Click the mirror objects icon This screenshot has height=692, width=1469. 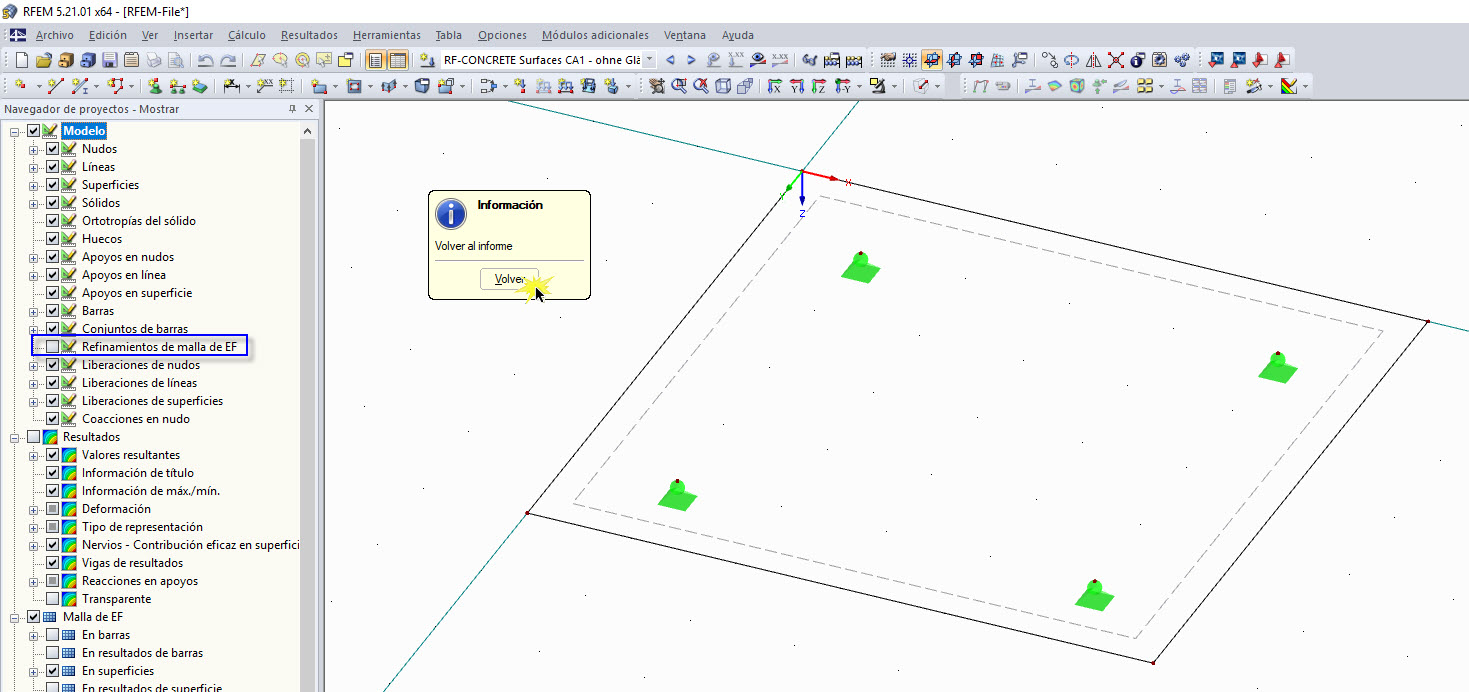click(x=1093, y=60)
